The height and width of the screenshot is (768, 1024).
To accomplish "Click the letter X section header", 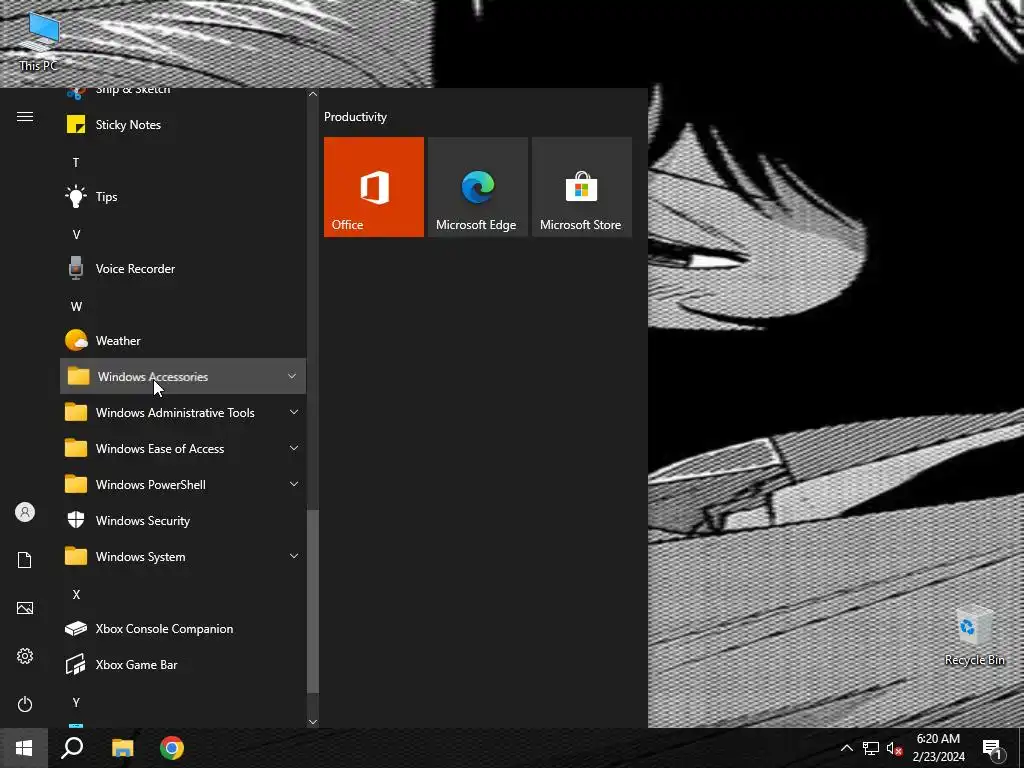I will pyautogui.click(x=76, y=594).
